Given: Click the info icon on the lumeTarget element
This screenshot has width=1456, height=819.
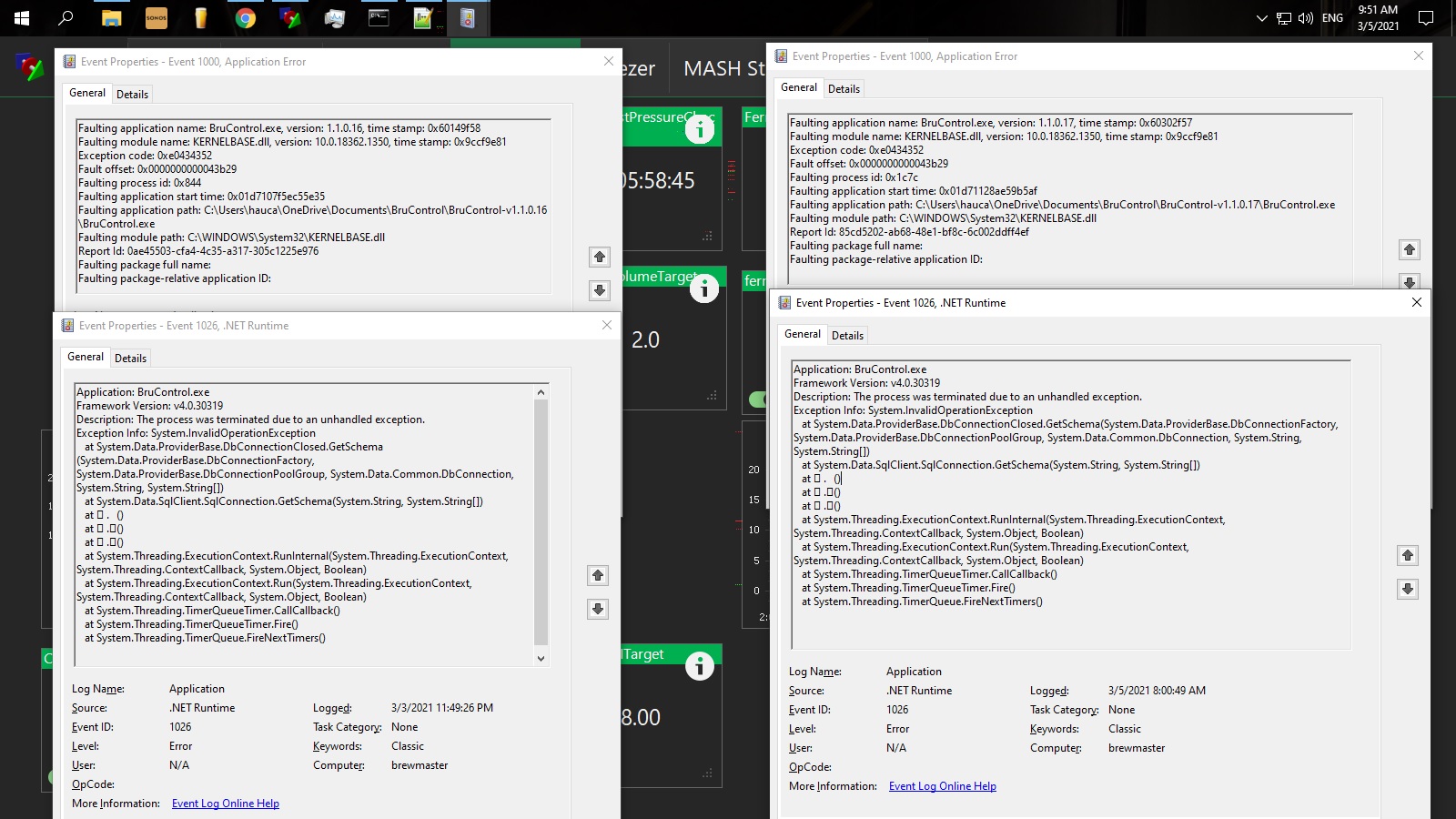Looking at the screenshot, I should tap(704, 289).
